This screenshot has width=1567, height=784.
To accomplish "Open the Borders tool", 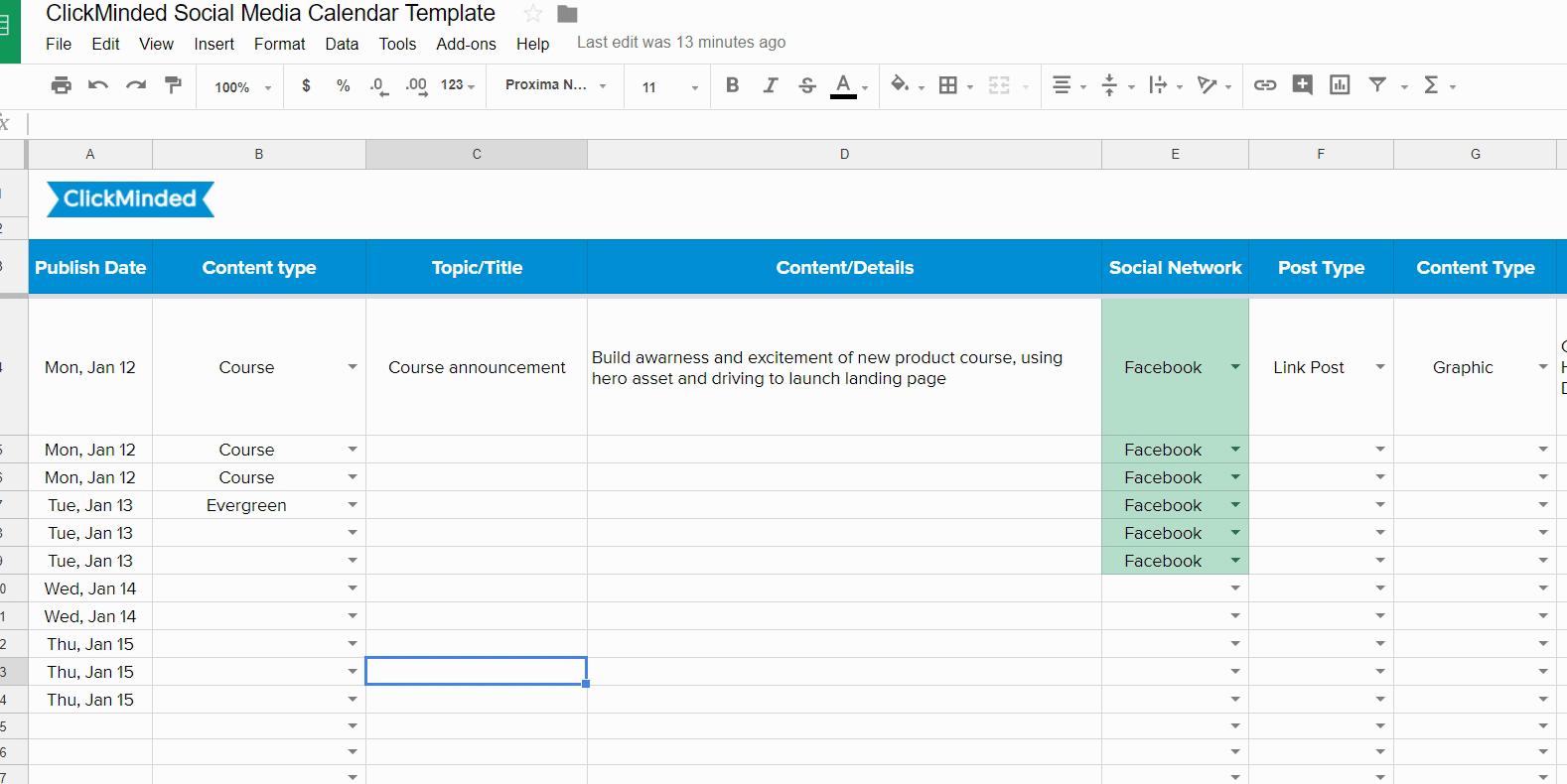I will (948, 85).
